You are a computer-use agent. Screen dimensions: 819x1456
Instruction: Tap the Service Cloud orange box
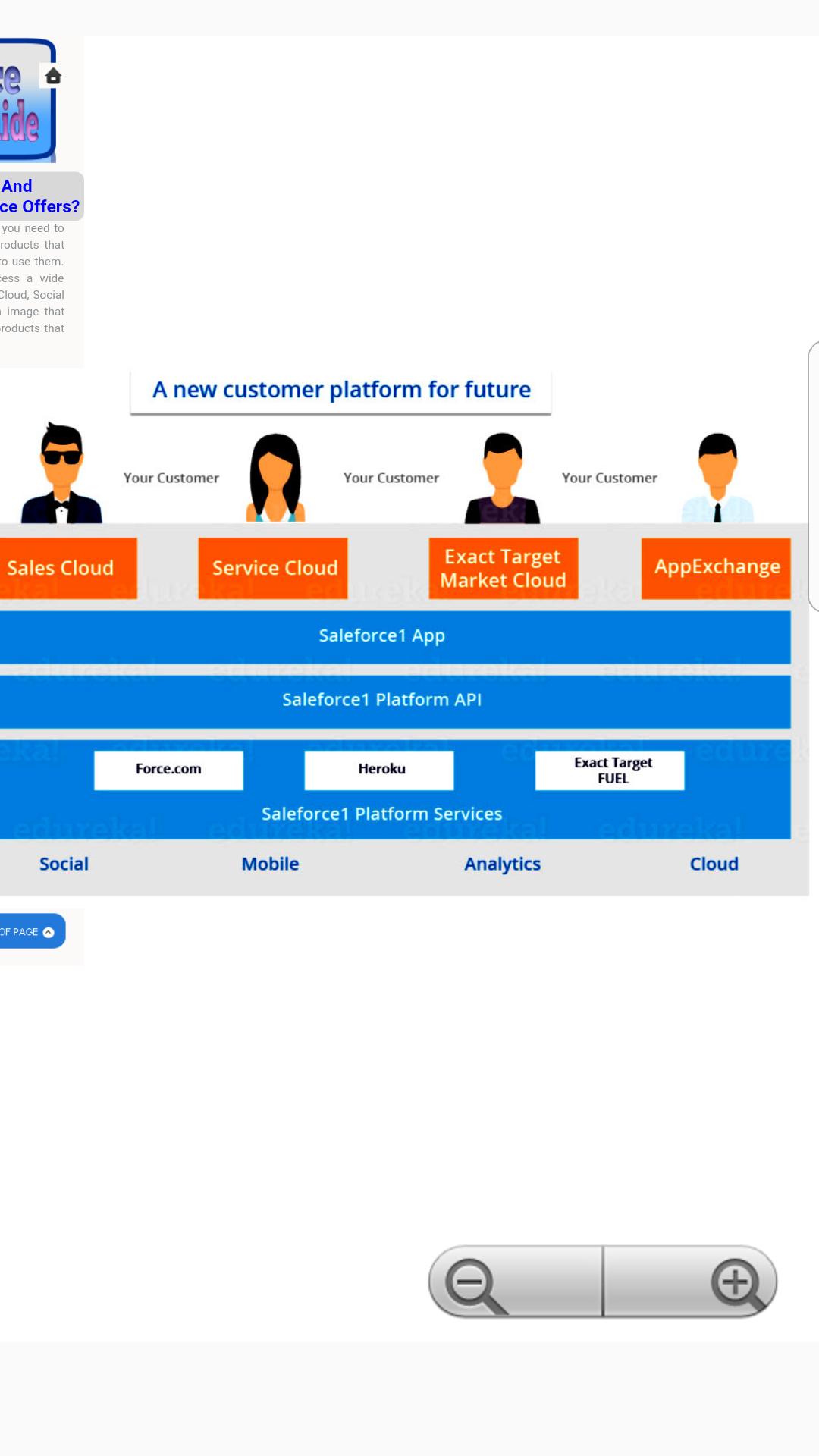tap(273, 568)
